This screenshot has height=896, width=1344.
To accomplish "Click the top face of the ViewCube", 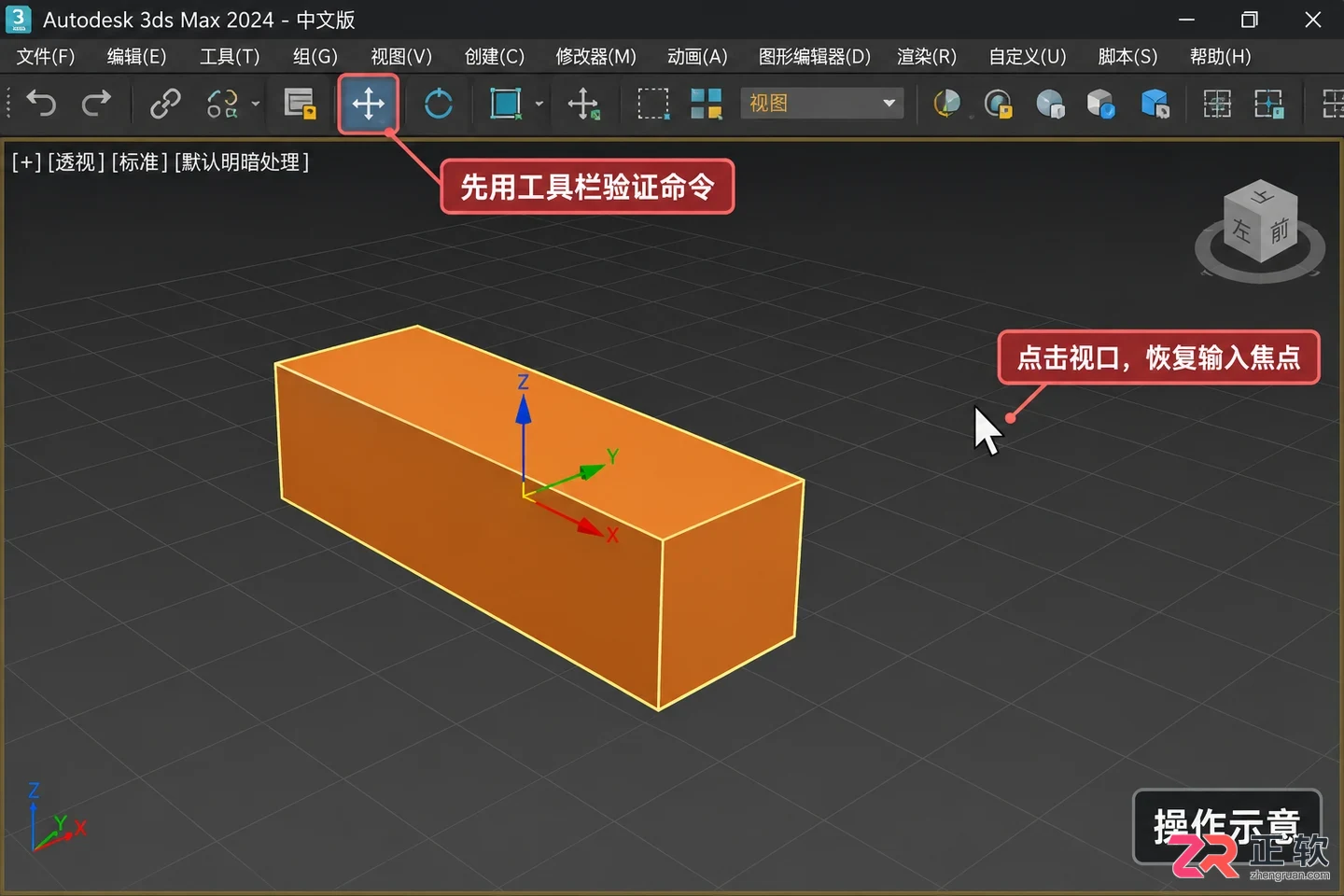I will [1262, 196].
